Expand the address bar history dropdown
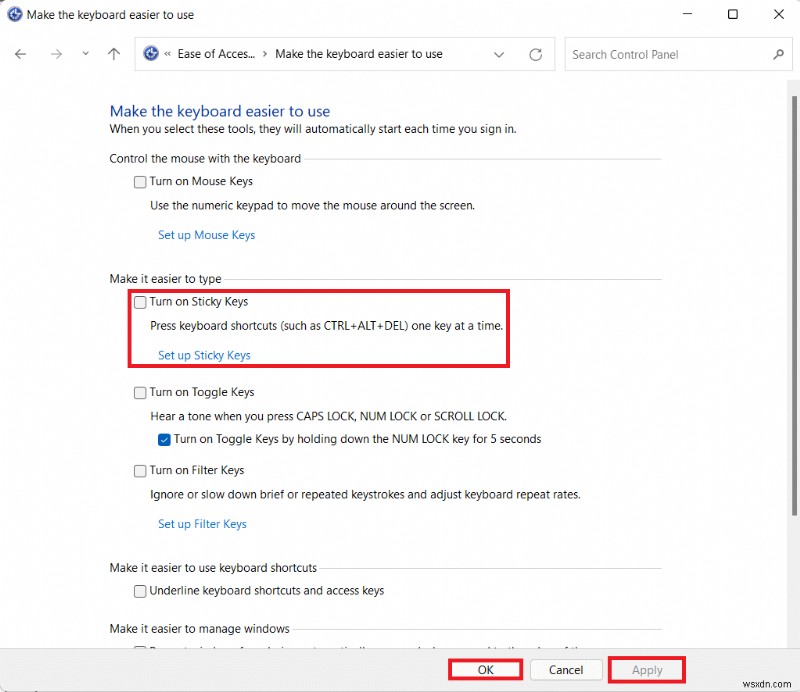This screenshot has width=800, height=692. pos(498,55)
